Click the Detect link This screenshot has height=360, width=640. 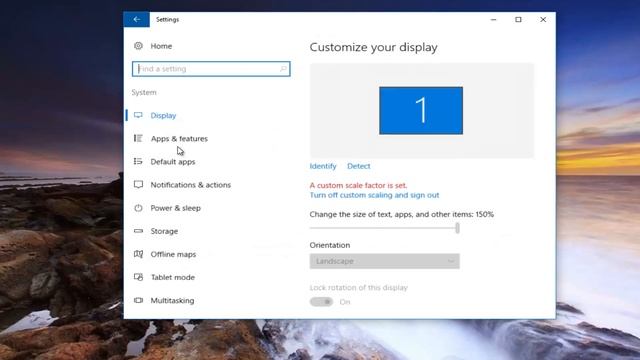click(x=359, y=166)
